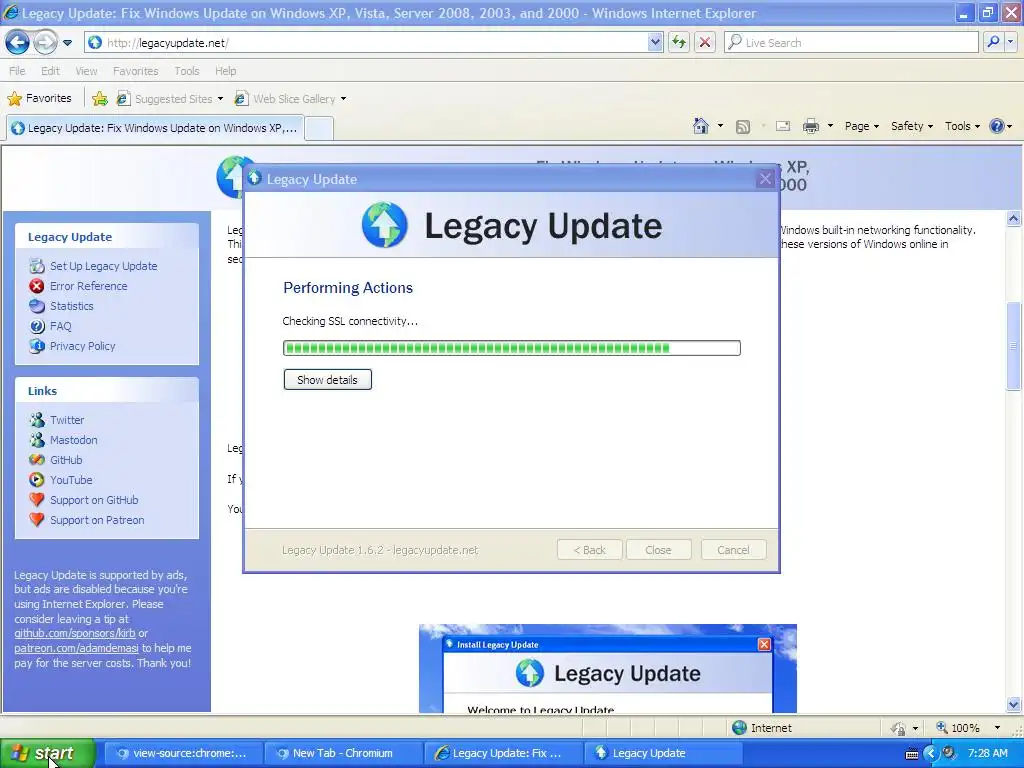This screenshot has height=768, width=1024.
Task: Switch to Legacy Update installer taskbar item
Action: 663,753
